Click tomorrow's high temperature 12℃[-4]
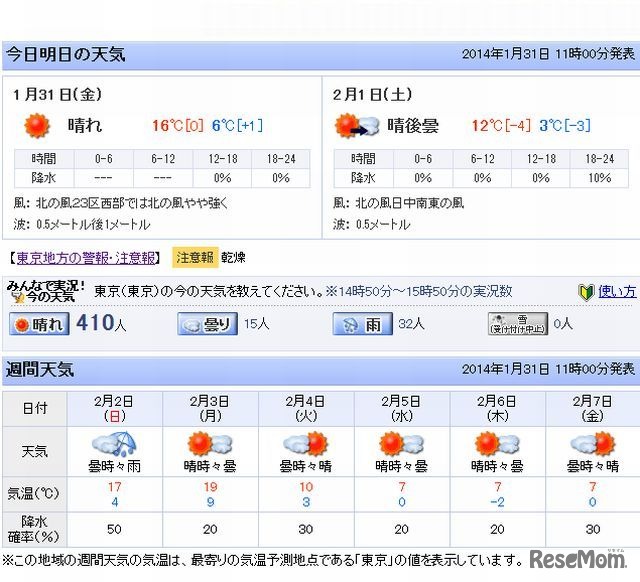The width and height of the screenshot is (640, 582). coord(501,125)
